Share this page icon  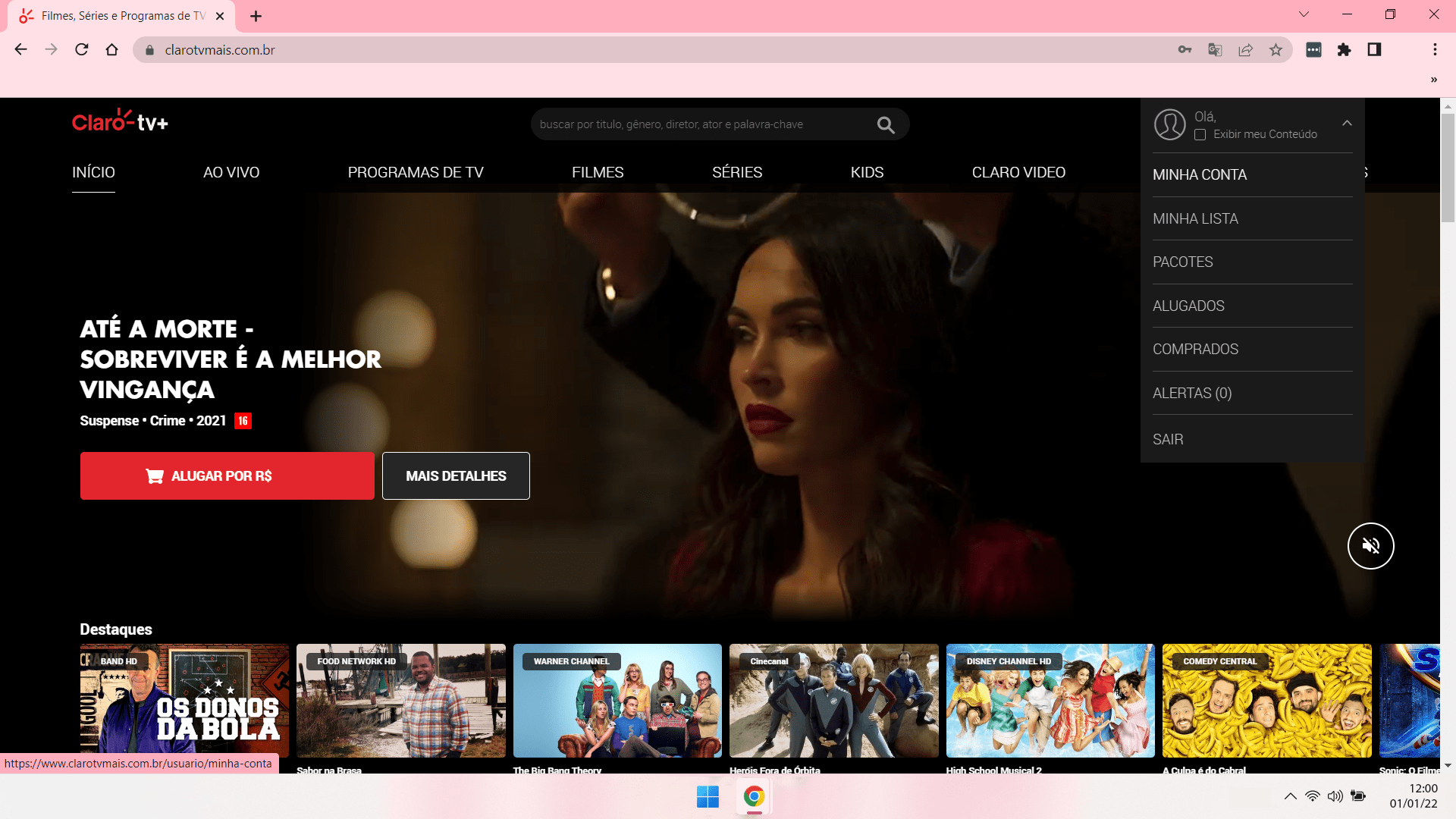(x=1245, y=50)
